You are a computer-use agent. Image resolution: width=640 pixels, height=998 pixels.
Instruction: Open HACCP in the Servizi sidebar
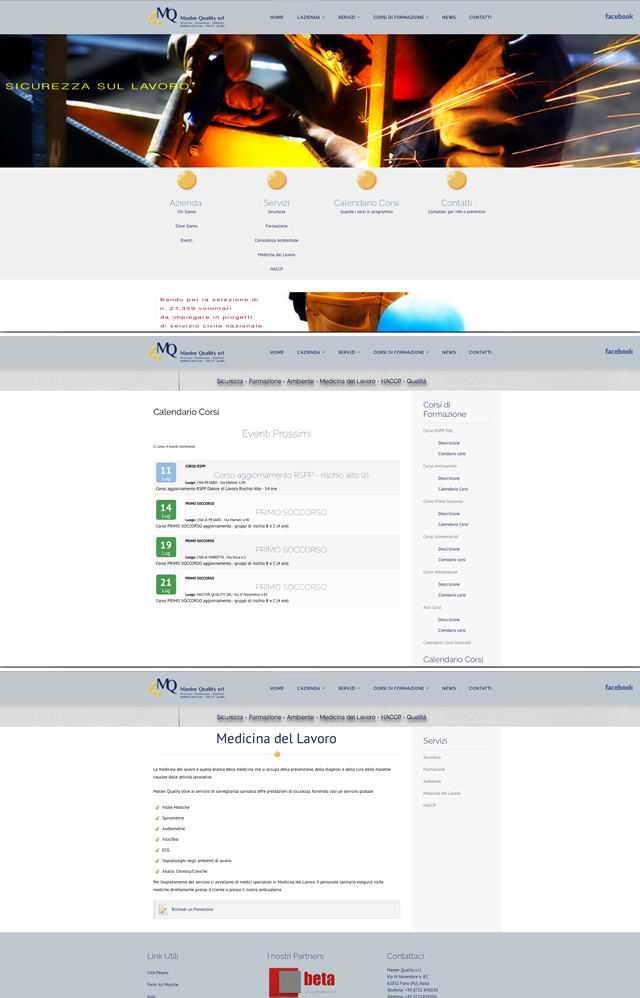[x=429, y=806]
